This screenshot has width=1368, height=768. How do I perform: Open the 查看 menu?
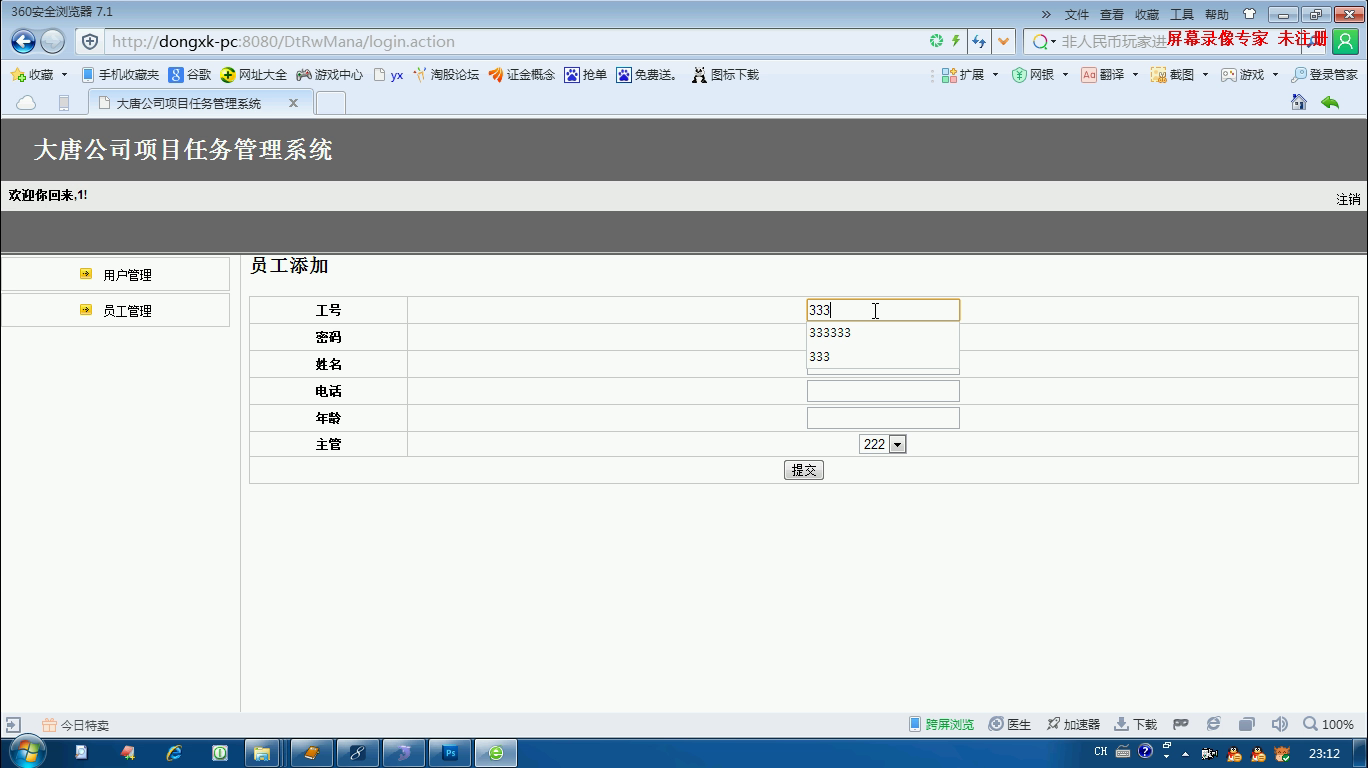[1112, 14]
